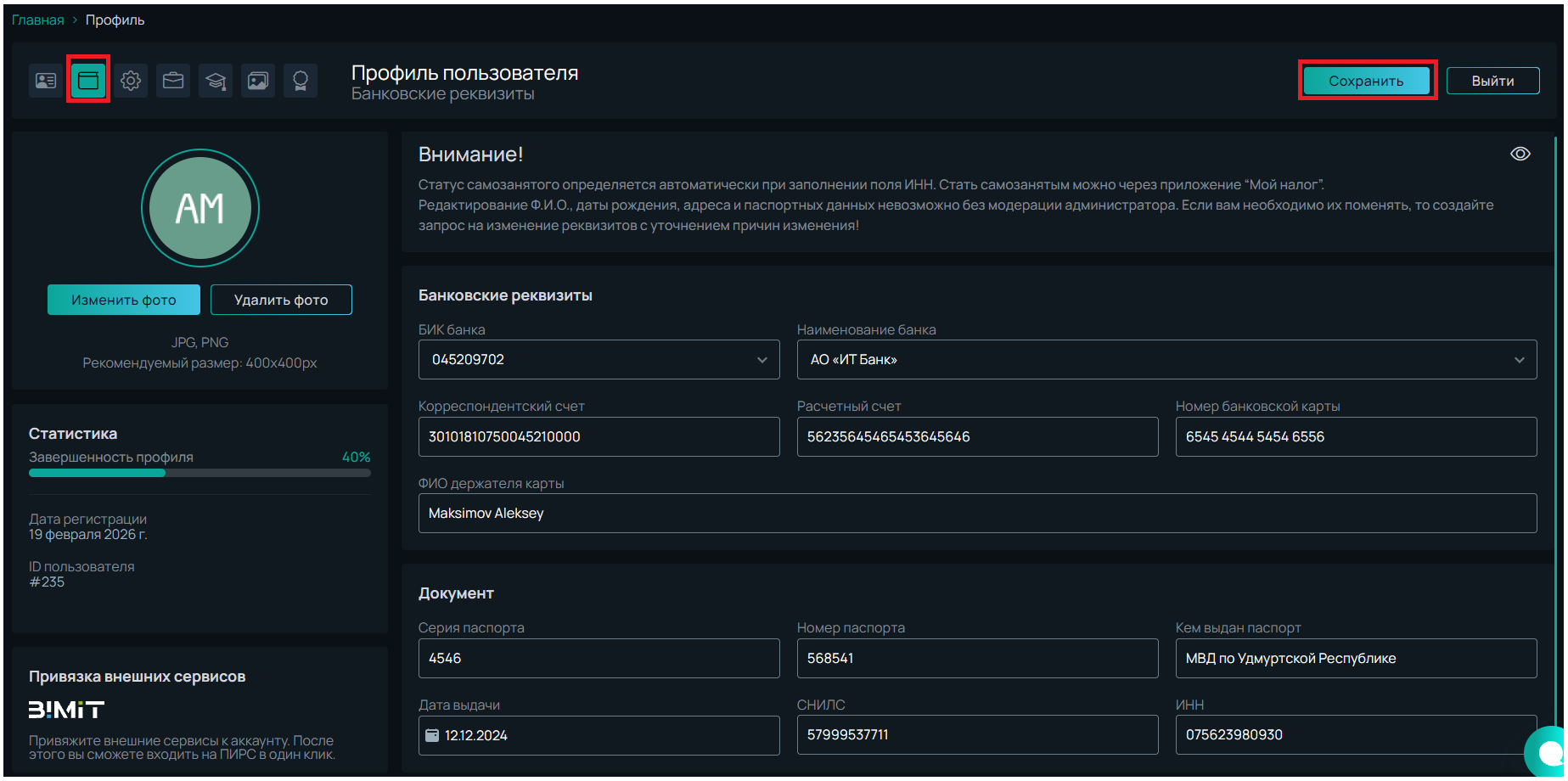Viewport: 1568px width, 781px height.
Task: Click the profile completion progress bar
Action: 200,473
